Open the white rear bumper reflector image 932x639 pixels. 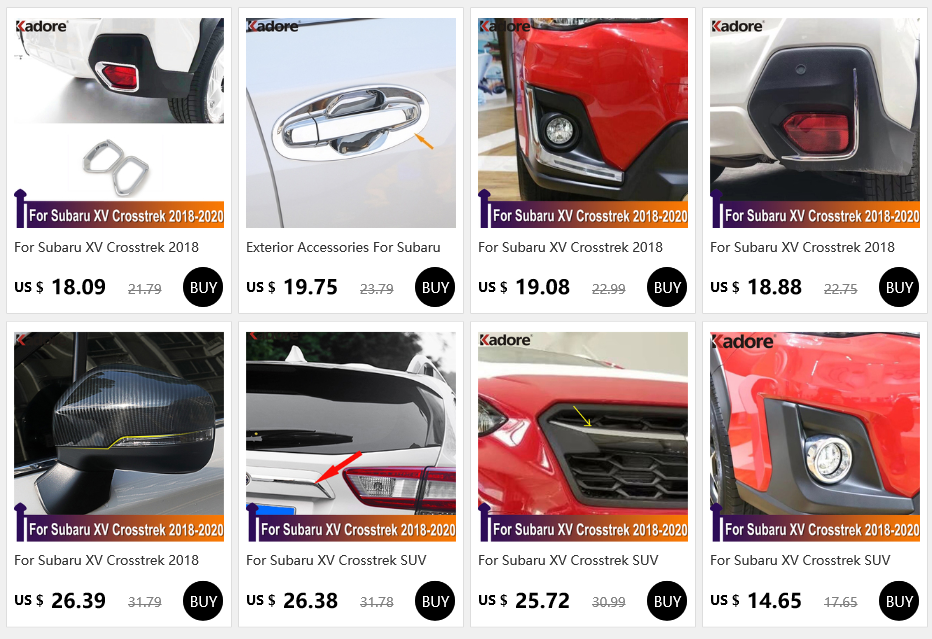tap(814, 122)
